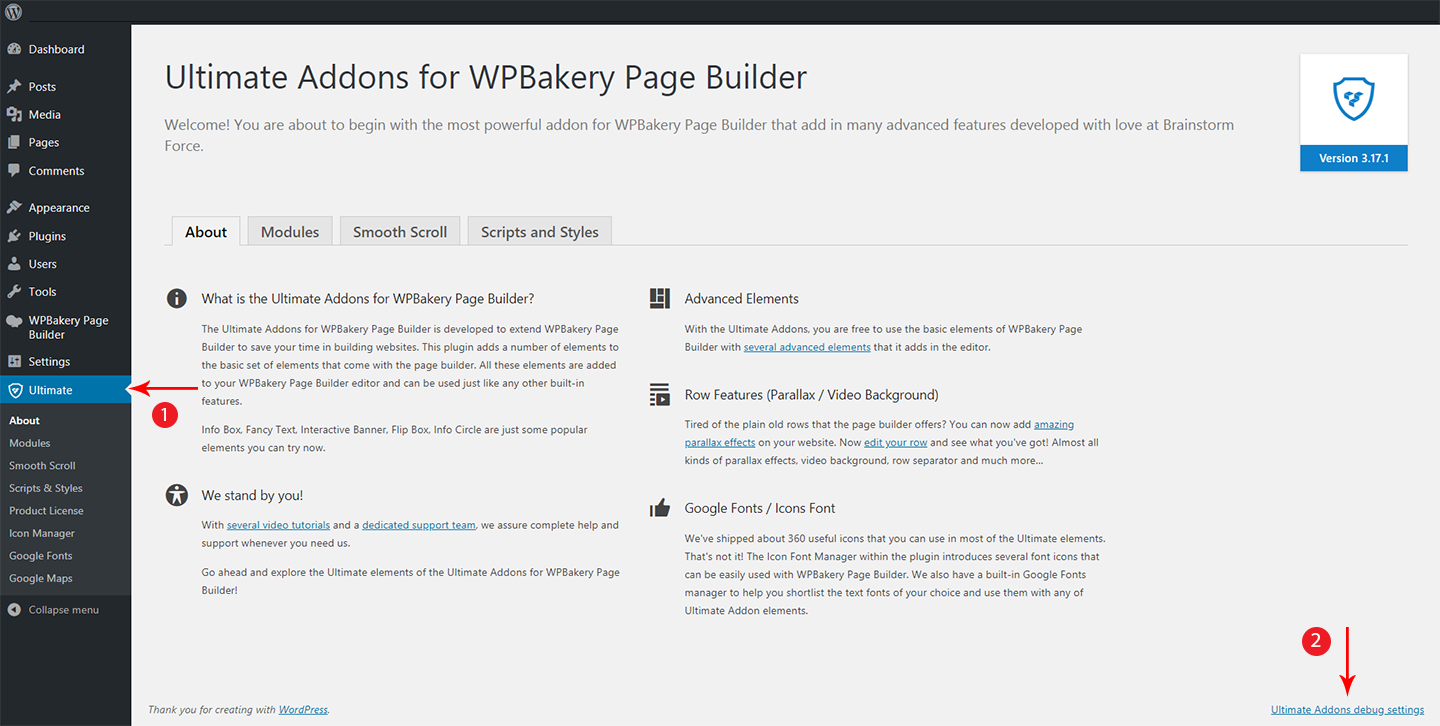The width and height of the screenshot is (1440, 726).
Task: Click the Appearance paintbrush icon
Action: [x=14, y=208]
